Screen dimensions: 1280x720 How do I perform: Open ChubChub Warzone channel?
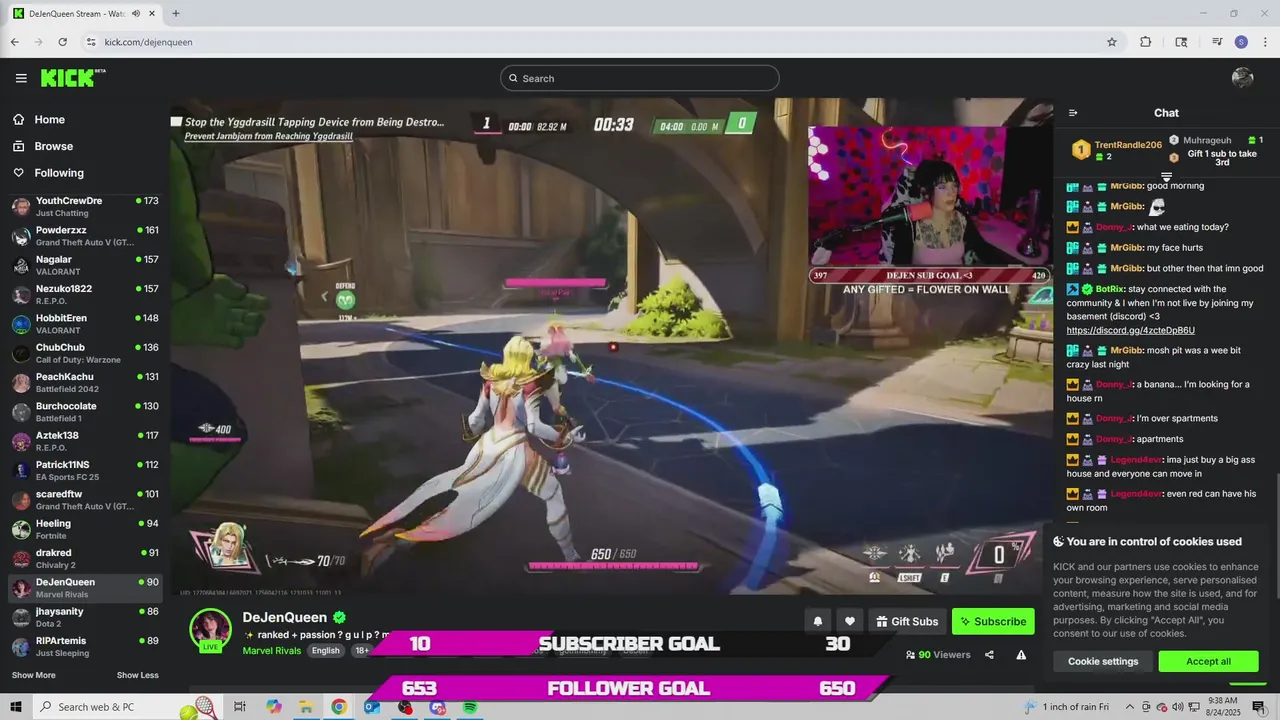85,353
